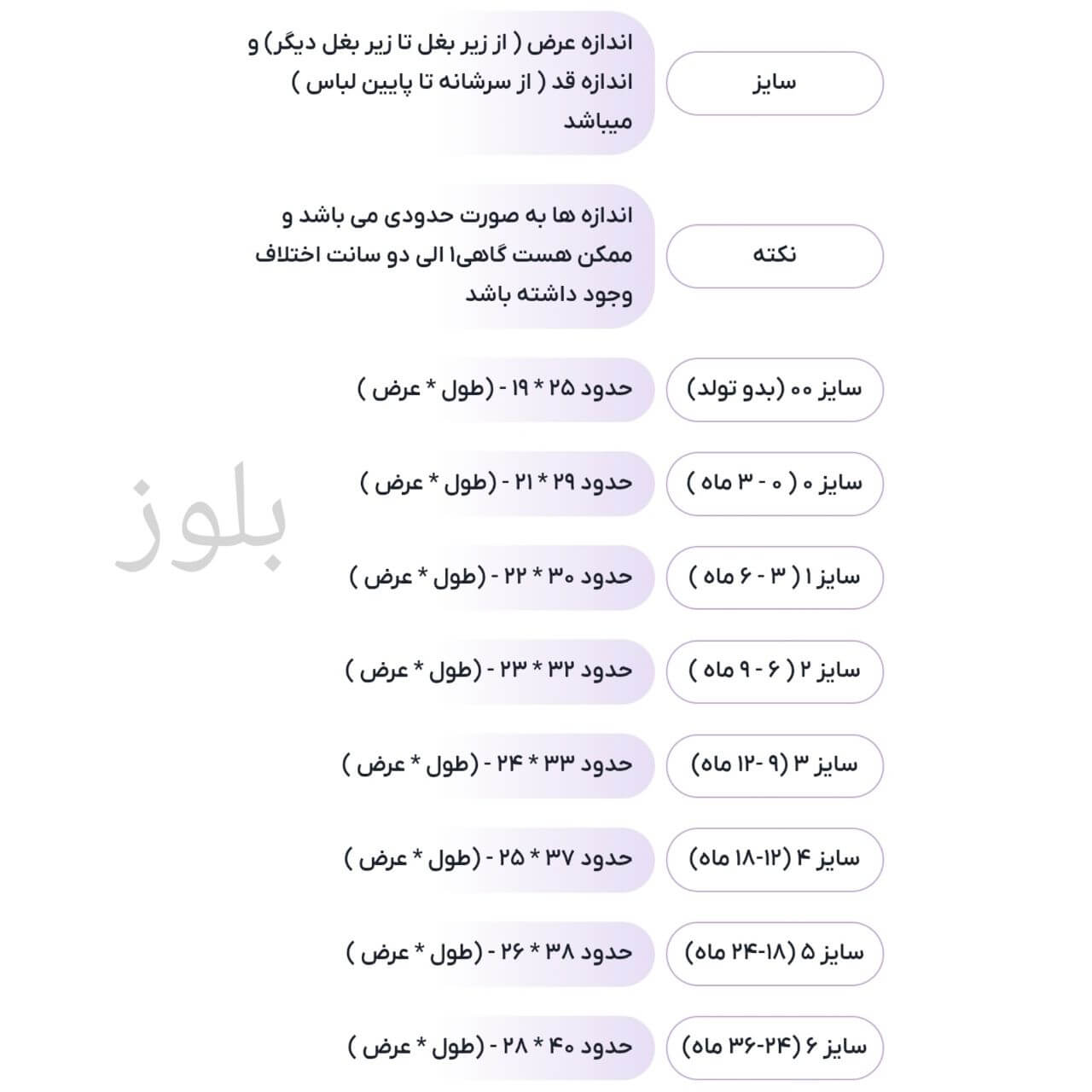The image size is (1092, 1092).
Task: Click the حدود ۲۹ * ۲۱ dimensions
Action: point(497,483)
